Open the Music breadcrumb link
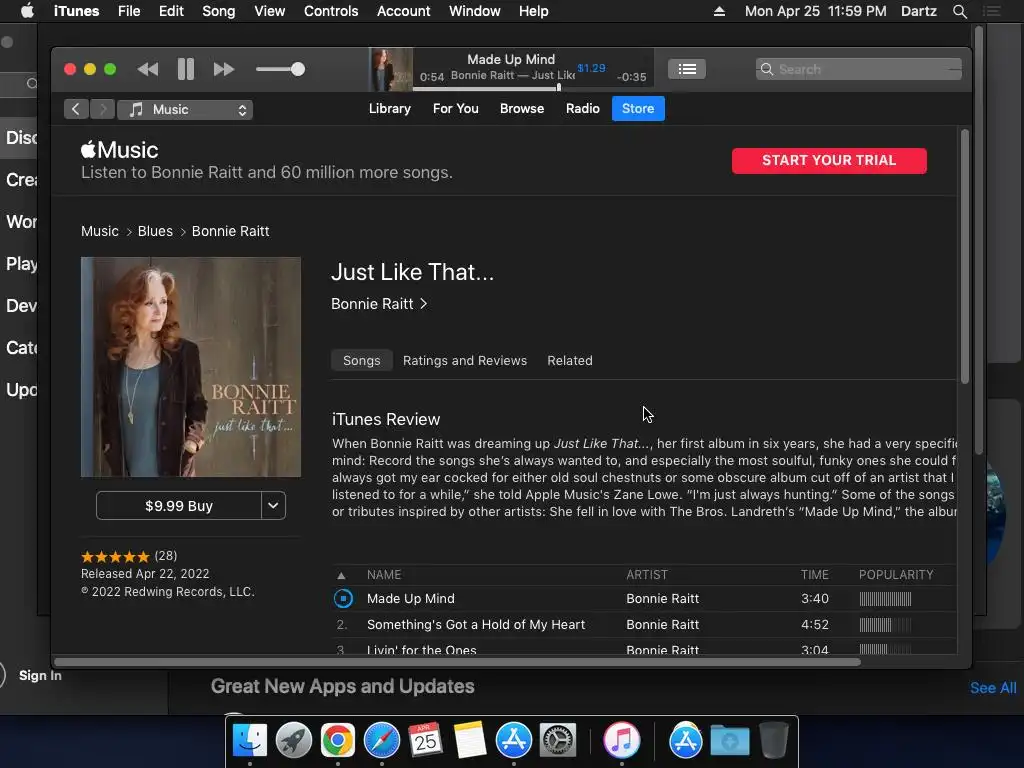This screenshot has height=768, width=1024. coord(100,231)
